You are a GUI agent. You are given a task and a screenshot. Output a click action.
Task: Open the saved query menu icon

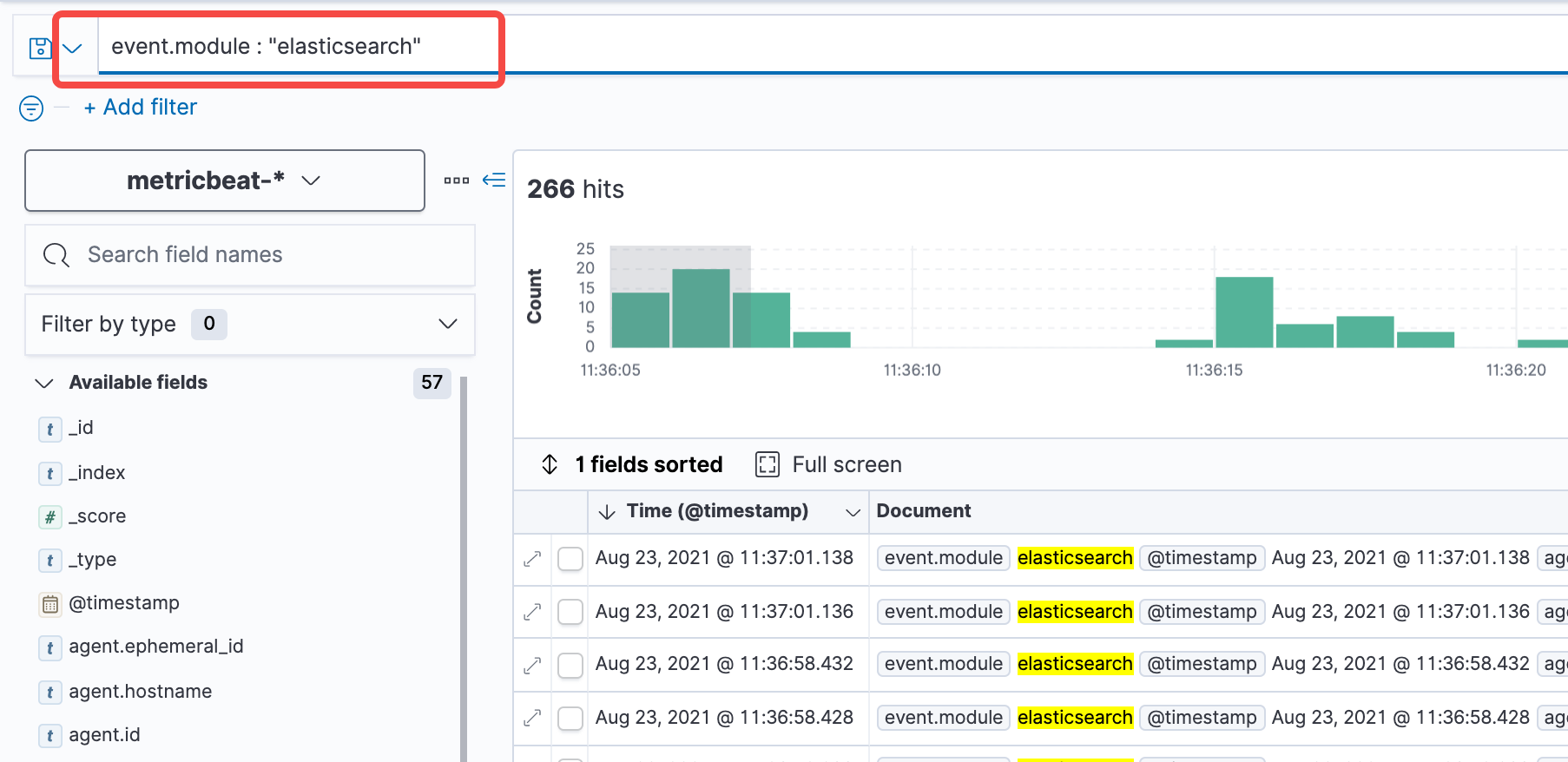[x=40, y=48]
